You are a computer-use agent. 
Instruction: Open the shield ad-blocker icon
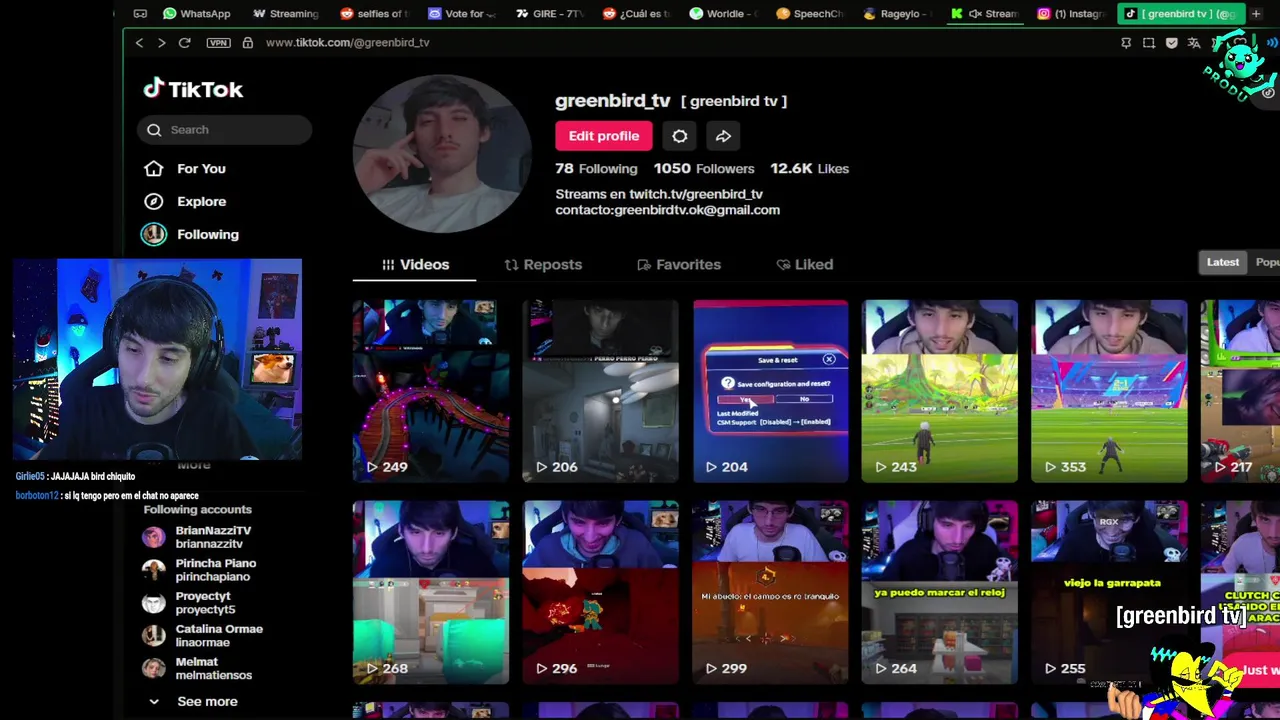pyautogui.click(x=1172, y=43)
